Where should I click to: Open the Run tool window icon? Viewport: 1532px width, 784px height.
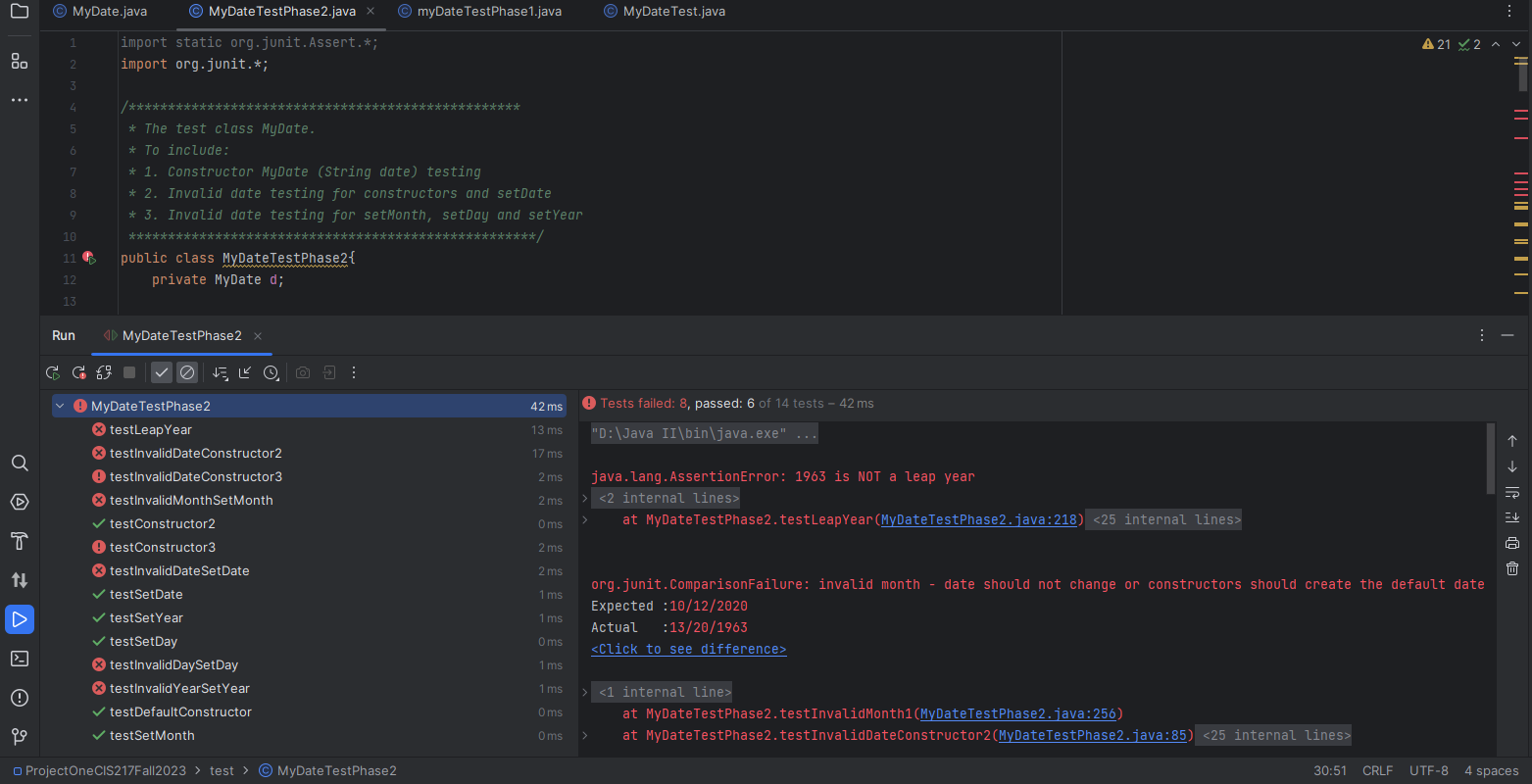pyautogui.click(x=20, y=619)
